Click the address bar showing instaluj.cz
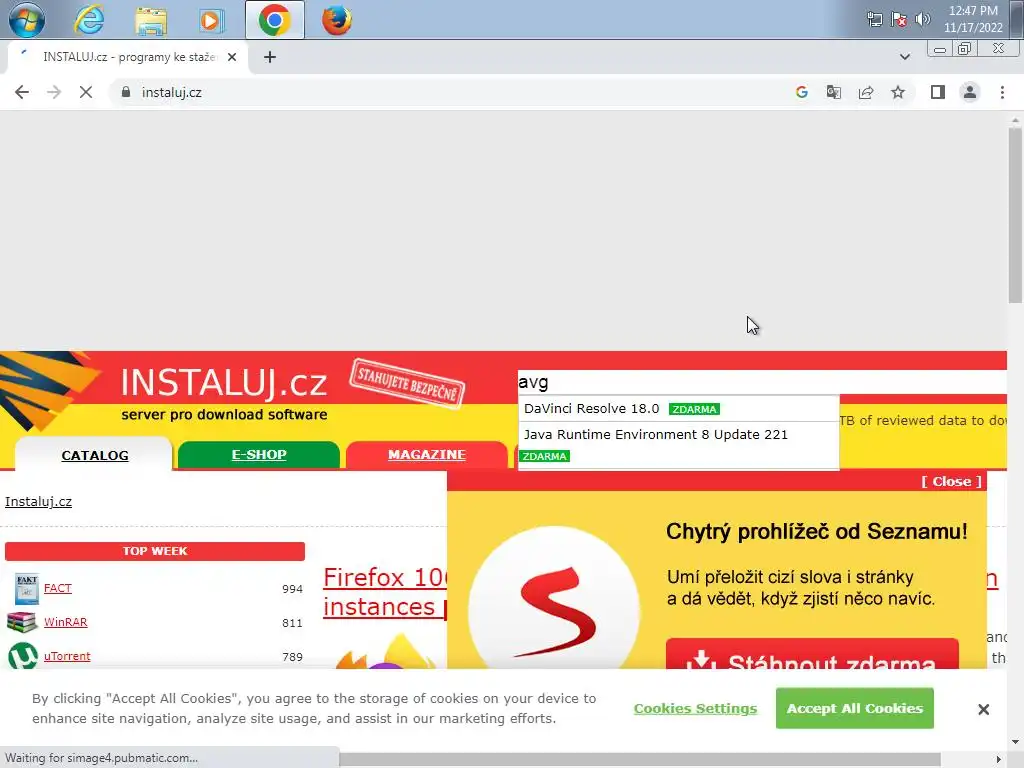 point(451,92)
